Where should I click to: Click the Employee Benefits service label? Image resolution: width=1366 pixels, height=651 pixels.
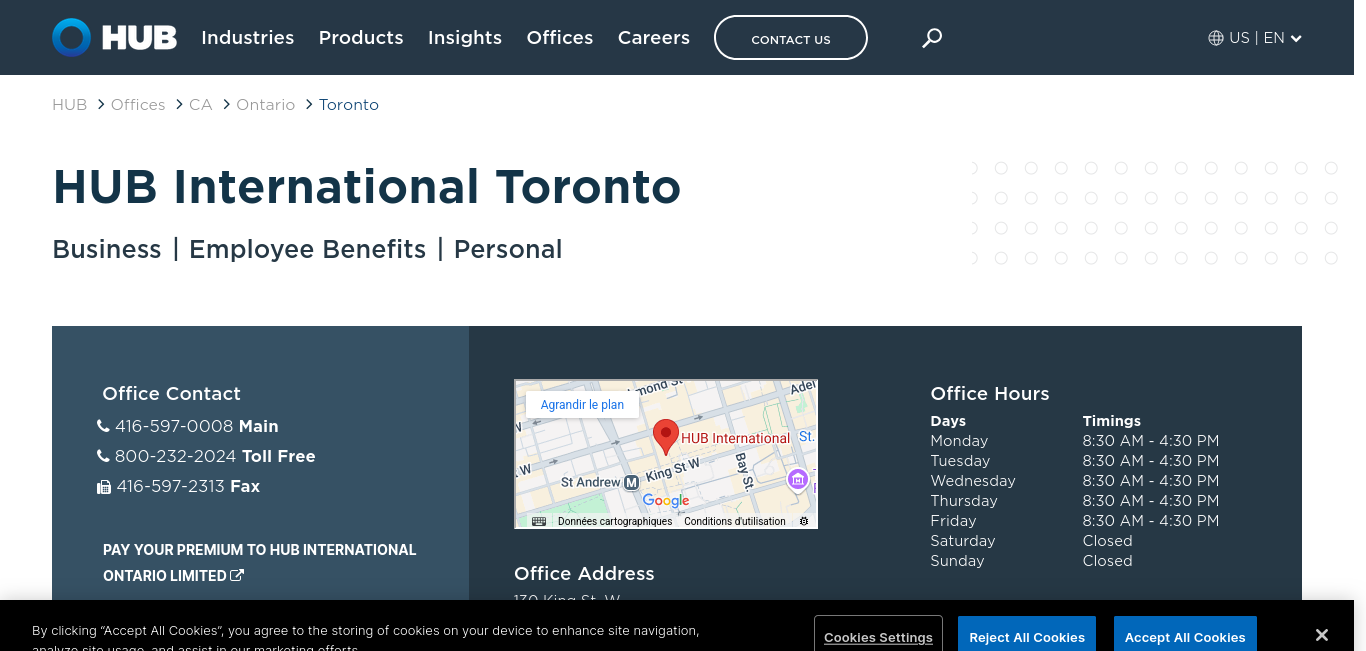click(x=308, y=249)
